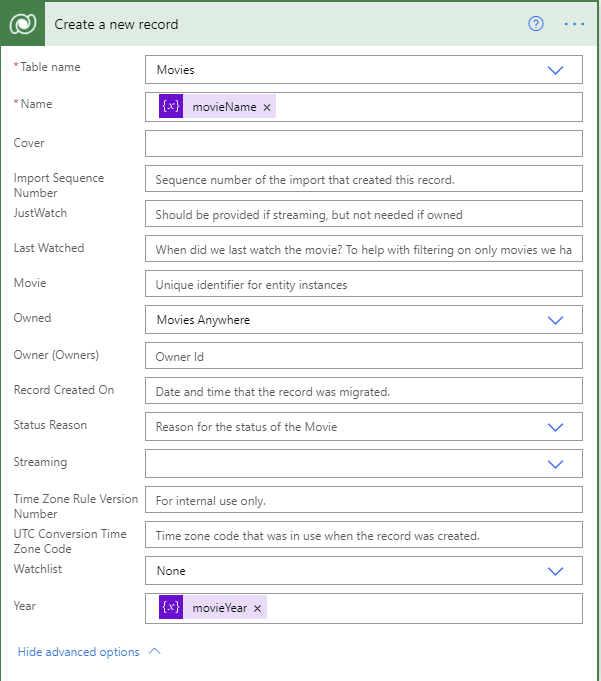
Task: Select the movieYear token text
Action: tap(220, 608)
